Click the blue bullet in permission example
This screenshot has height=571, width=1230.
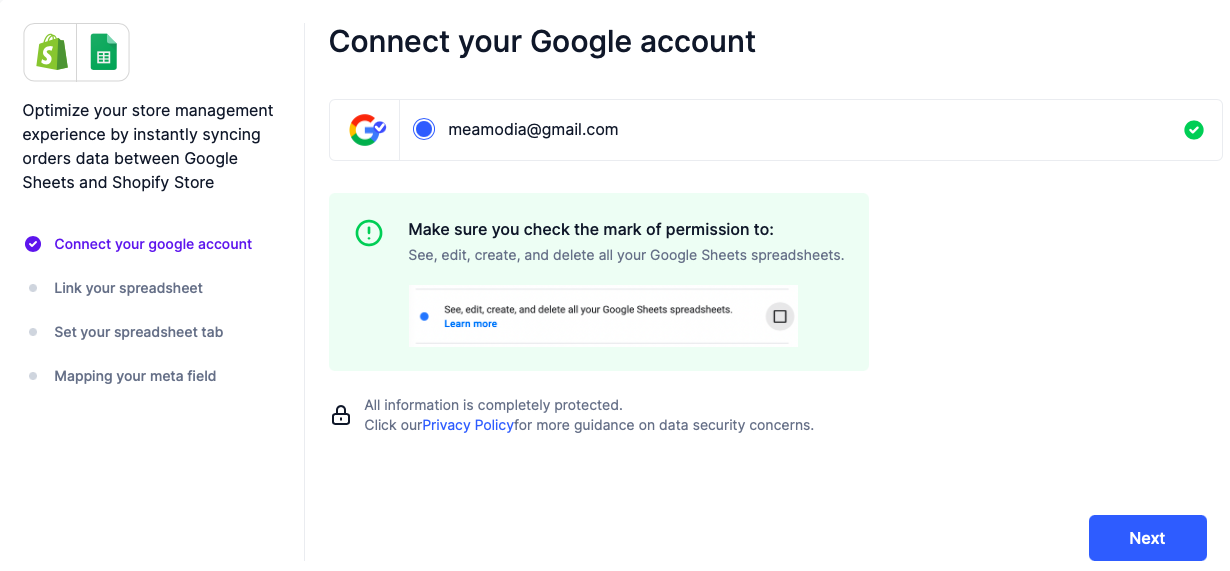(424, 316)
